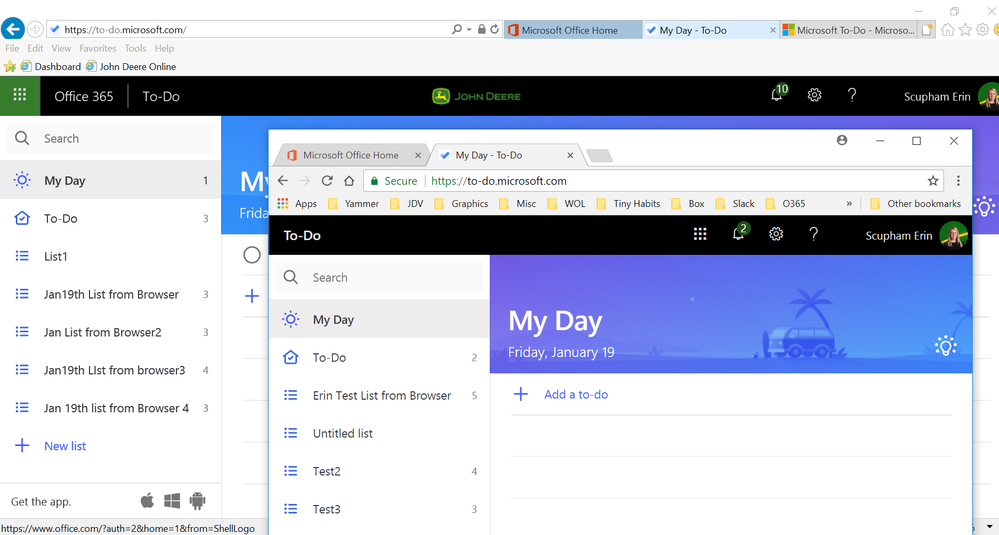Click Chrome address bar URL field
Image resolution: width=999 pixels, height=535 pixels.
[652, 181]
